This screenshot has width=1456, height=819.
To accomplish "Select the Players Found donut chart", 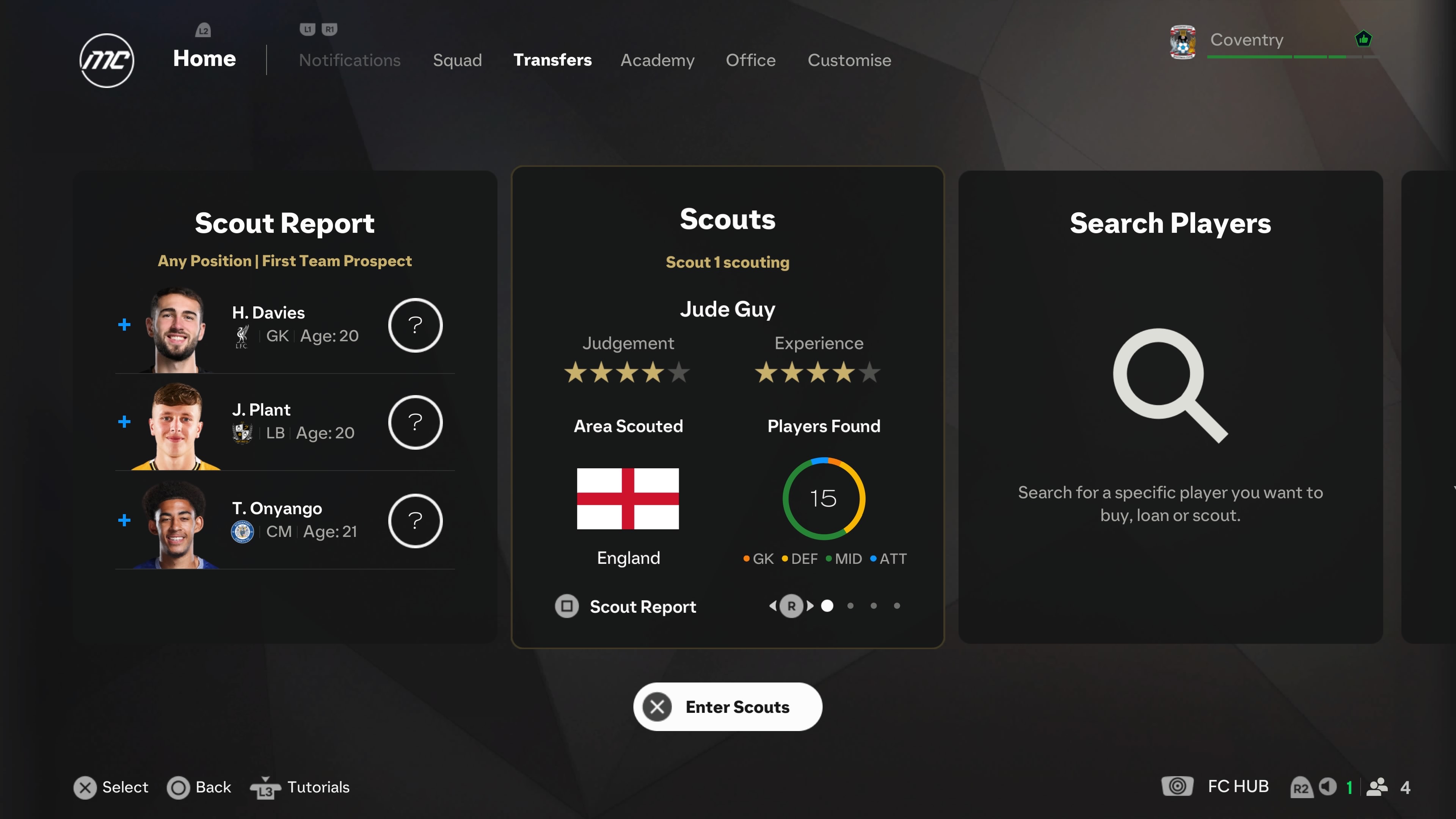I will pos(823,497).
